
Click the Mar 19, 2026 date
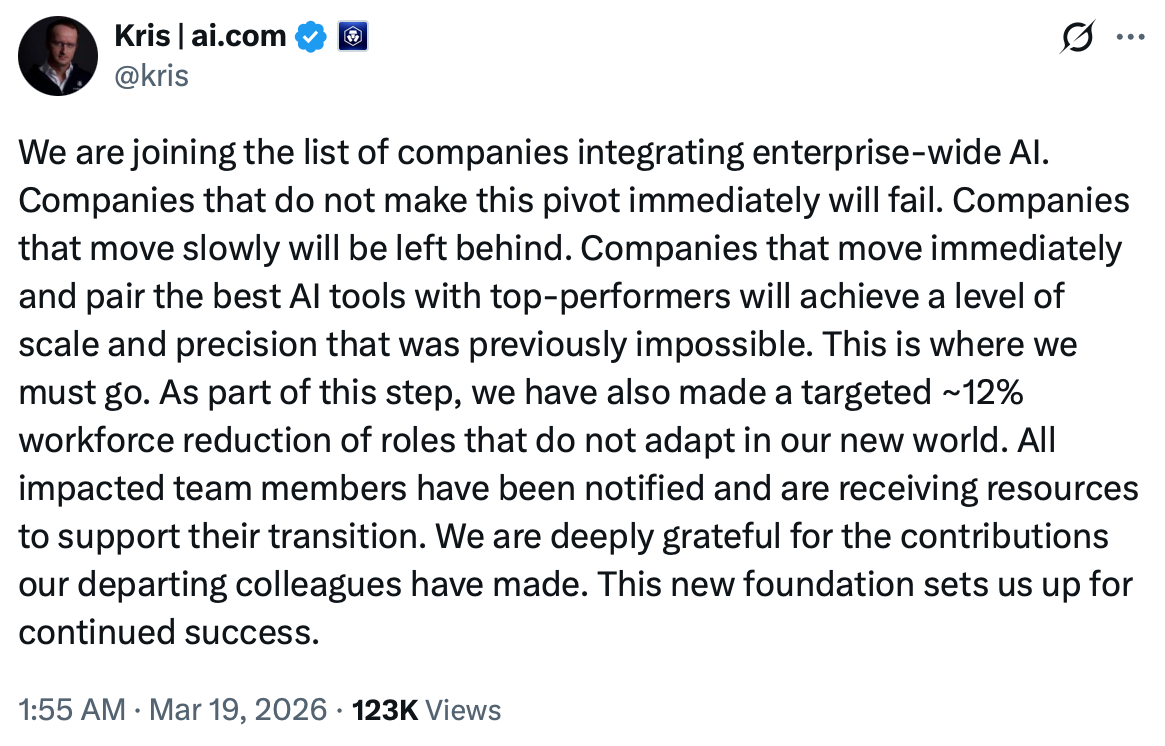tap(238, 710)
